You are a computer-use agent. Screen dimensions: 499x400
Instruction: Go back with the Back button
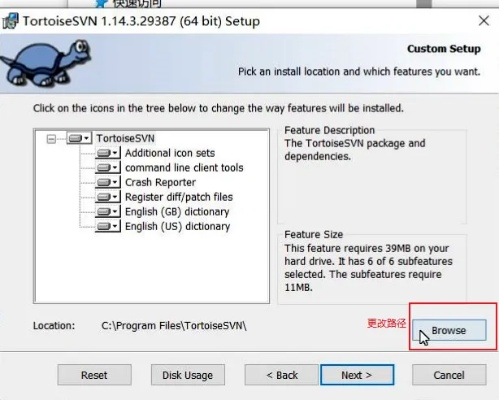coord(282,375)
